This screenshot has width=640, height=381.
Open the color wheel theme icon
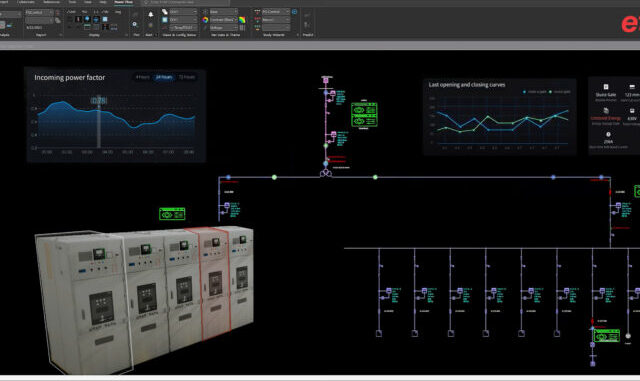coord(205,20)
